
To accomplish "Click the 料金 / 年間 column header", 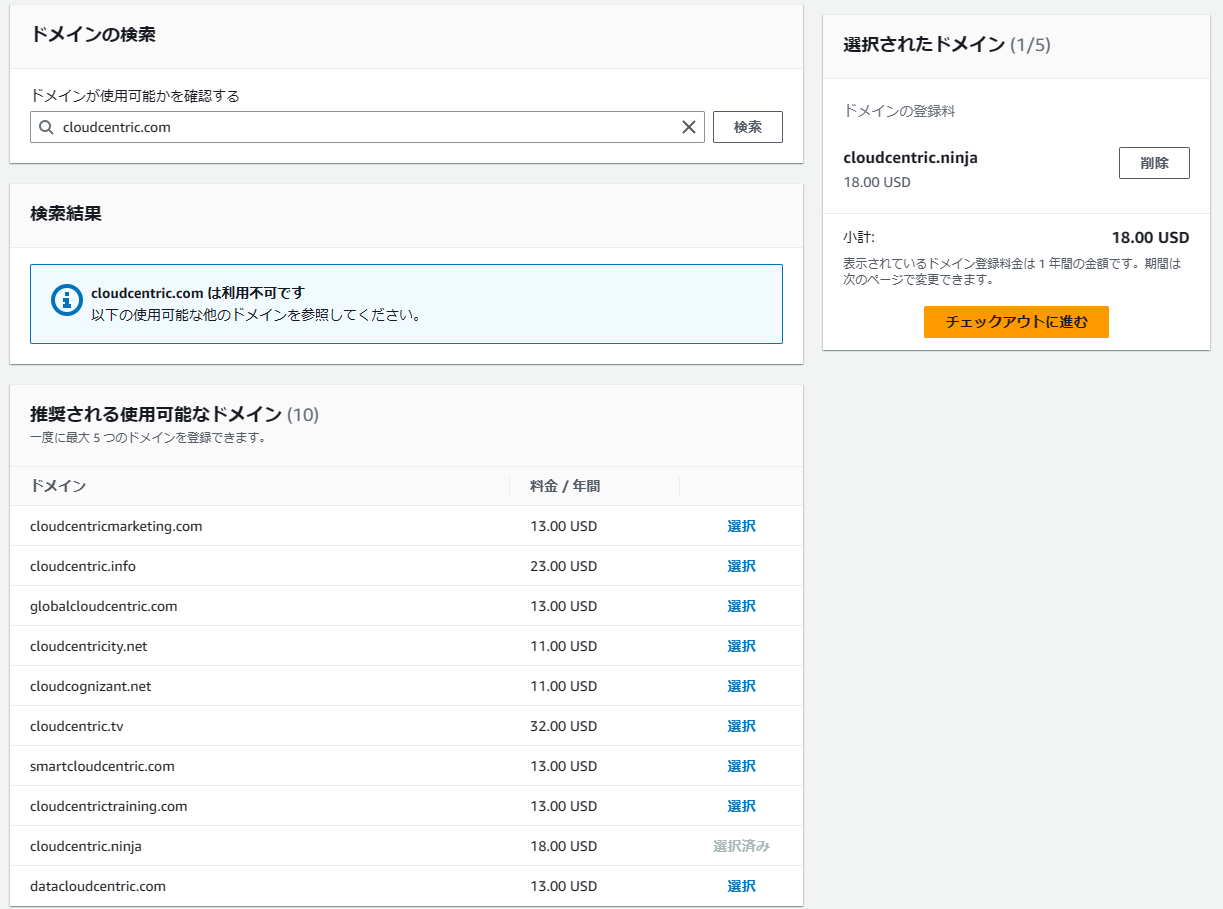I will click(565, 486).
